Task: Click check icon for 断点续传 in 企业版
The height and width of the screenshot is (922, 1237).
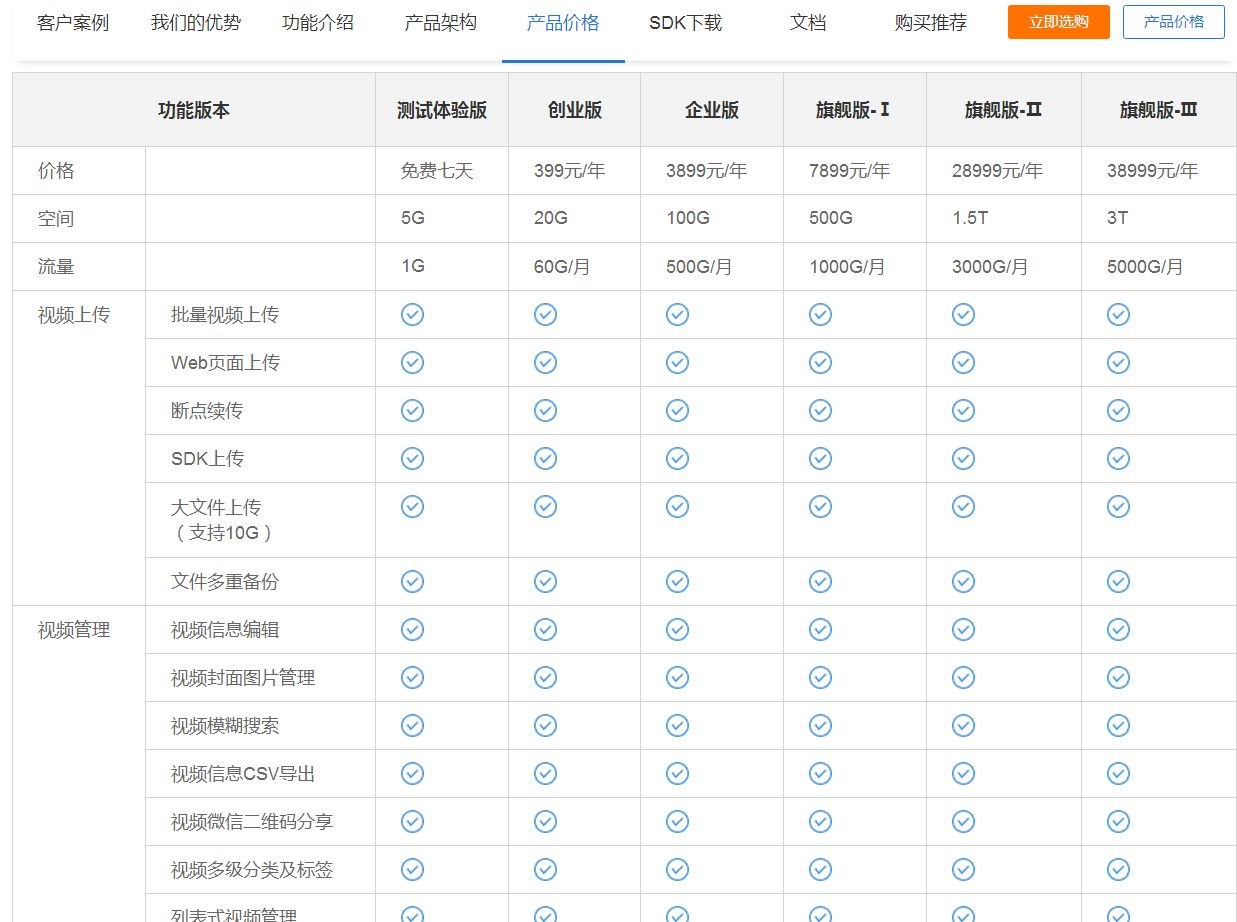Action: [x=677, y=411]
